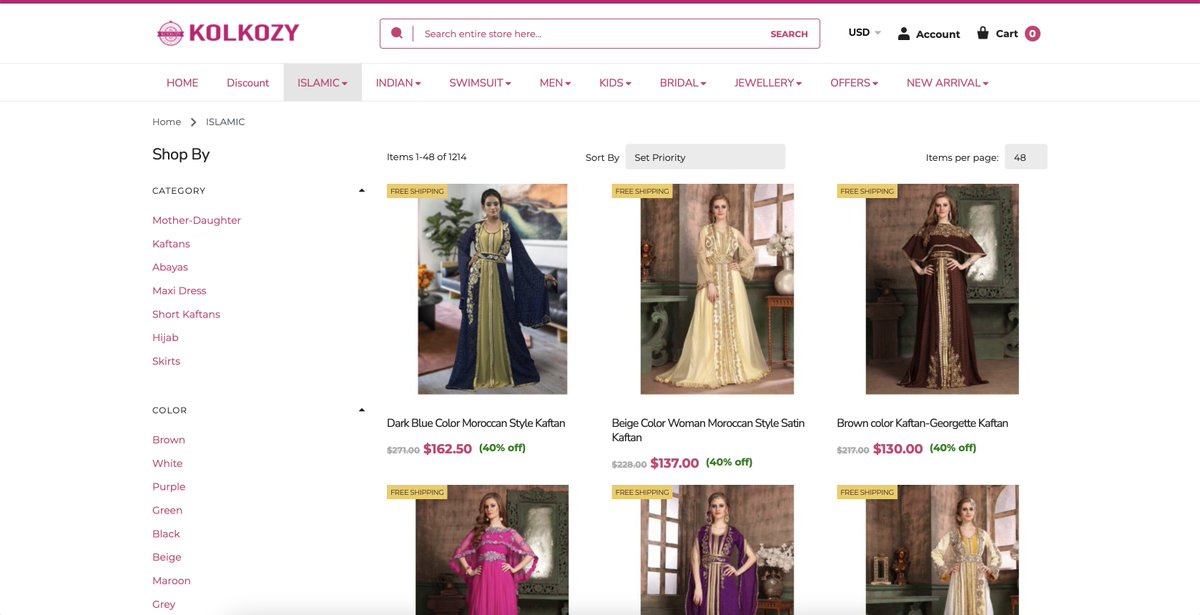Open the KIDS menu
Image resolution: width=1200 pixels, height=615 pixels.
[x=615, y=83]
